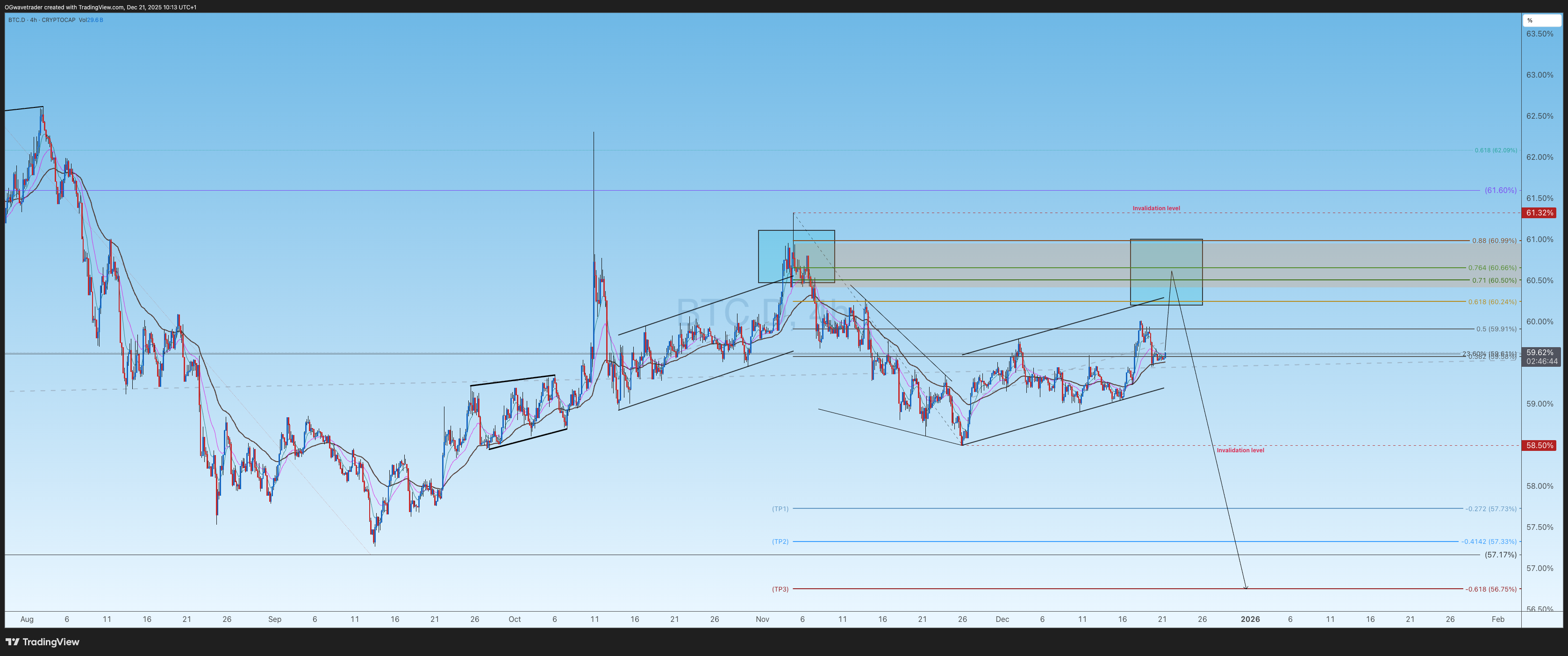Select the (TP3) label
The width and height of the screenshot is (1568, 656).
[x=780, y=589]
